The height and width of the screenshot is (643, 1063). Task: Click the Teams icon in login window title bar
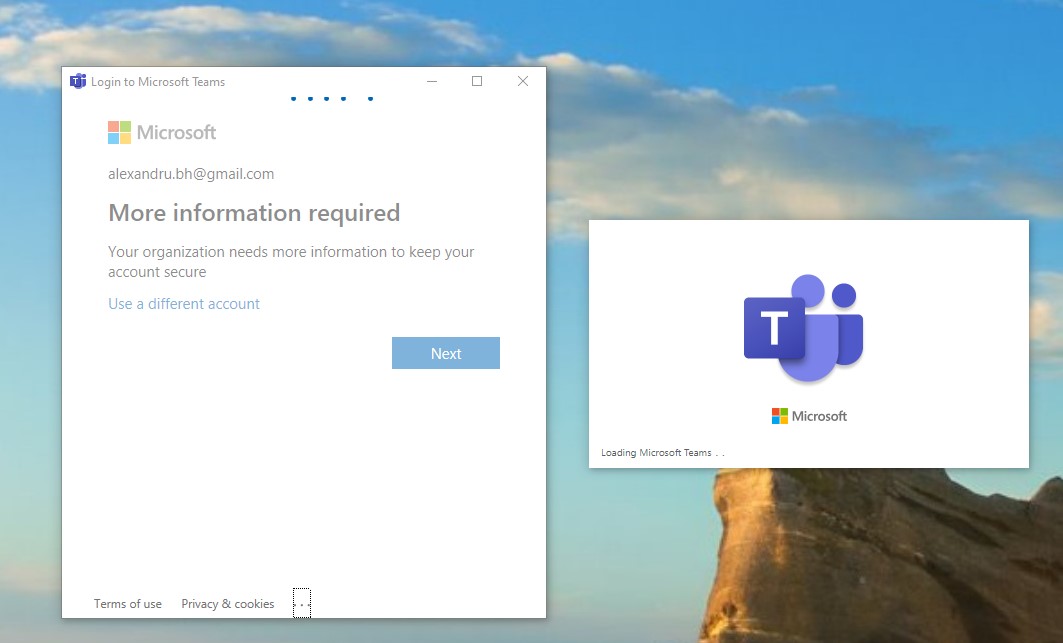click(78, 81)
